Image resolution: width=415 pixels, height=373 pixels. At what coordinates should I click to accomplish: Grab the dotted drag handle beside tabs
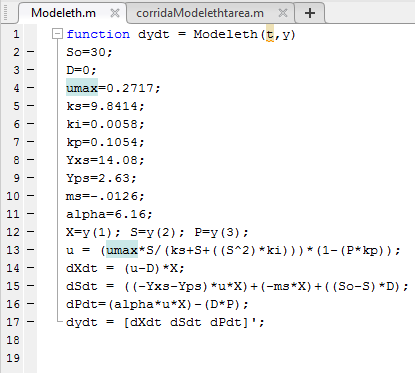5,13
